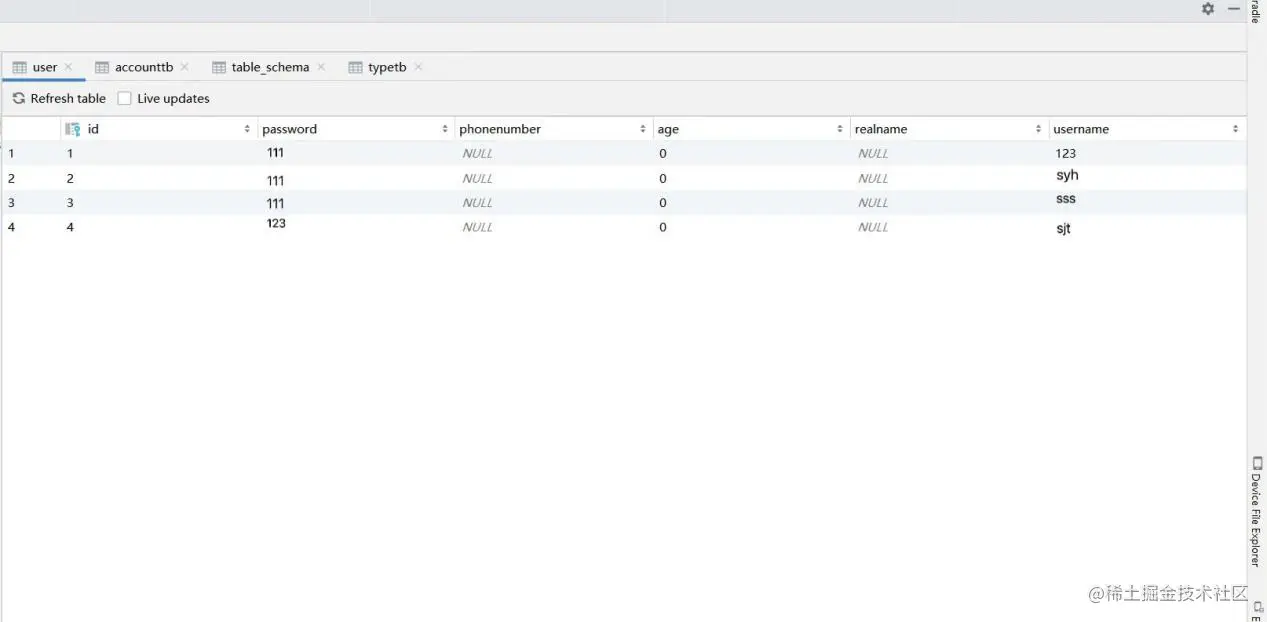The height and width of the screenshot is (622, 1267).
Task: Click the typetb tab table icon
Action: click(355, 67)
